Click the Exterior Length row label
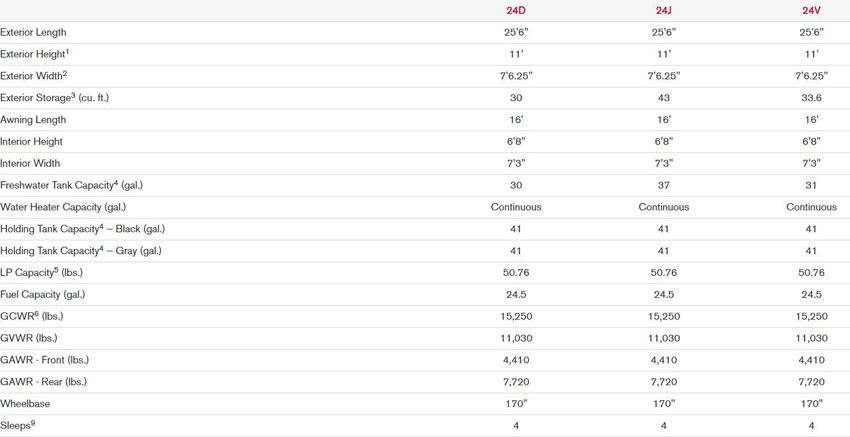 tap(33, 33)
